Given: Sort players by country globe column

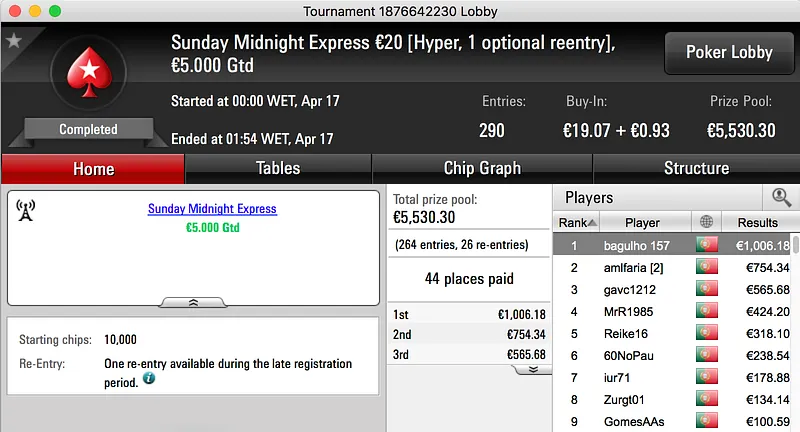Looking at the screenshot, I should [x=706, y=222].
